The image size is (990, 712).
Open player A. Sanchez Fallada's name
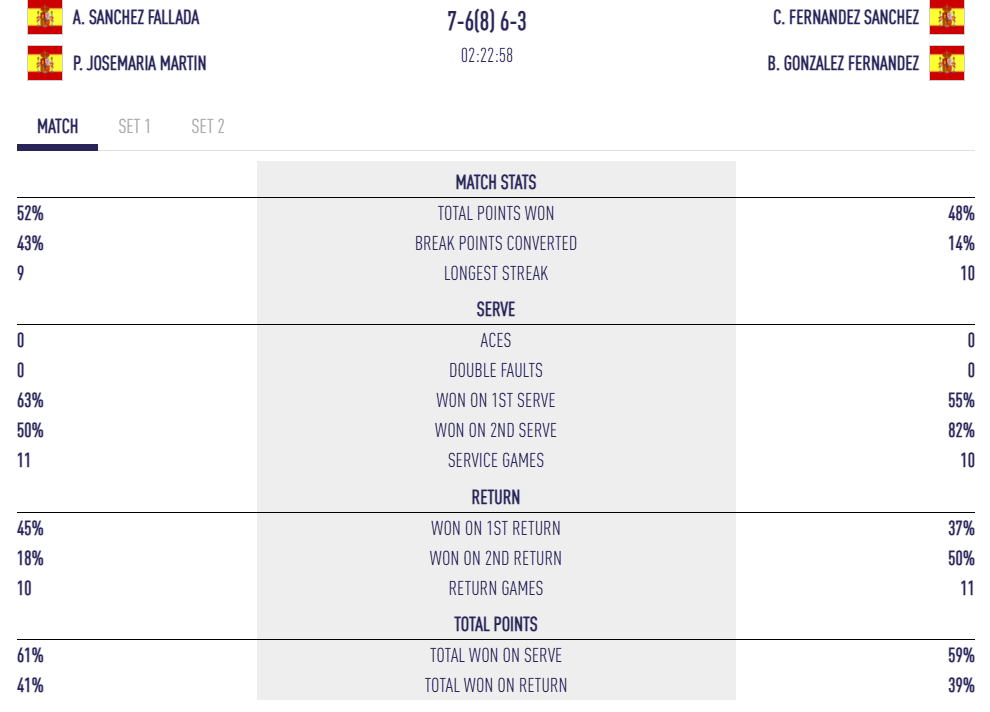point(136,17)
